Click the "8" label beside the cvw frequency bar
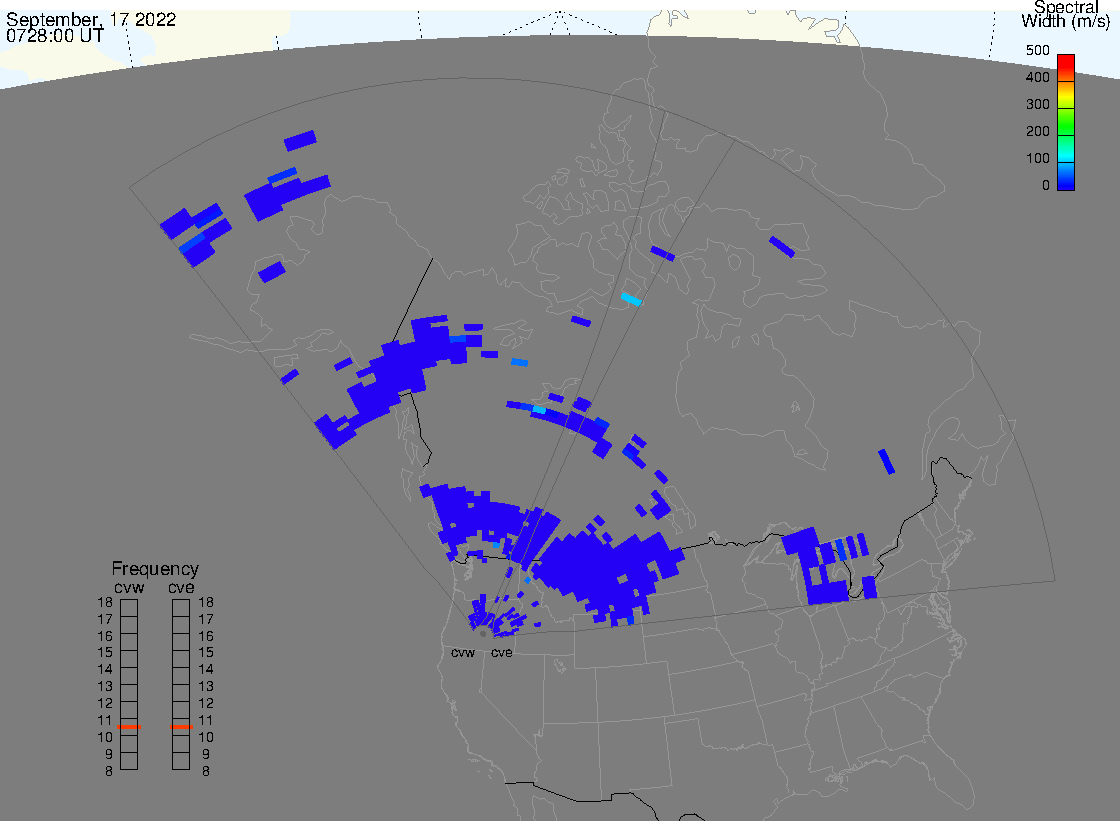 pos(109,771)
